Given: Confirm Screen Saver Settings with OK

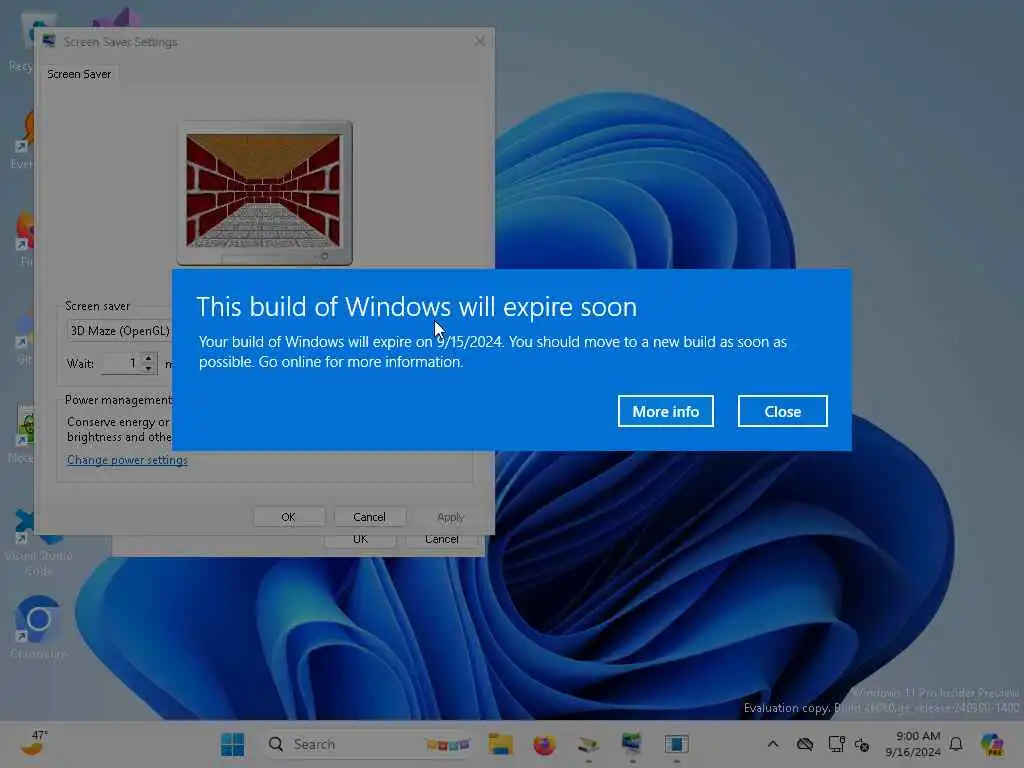Looking at the screenshot, I should [288, 517].
